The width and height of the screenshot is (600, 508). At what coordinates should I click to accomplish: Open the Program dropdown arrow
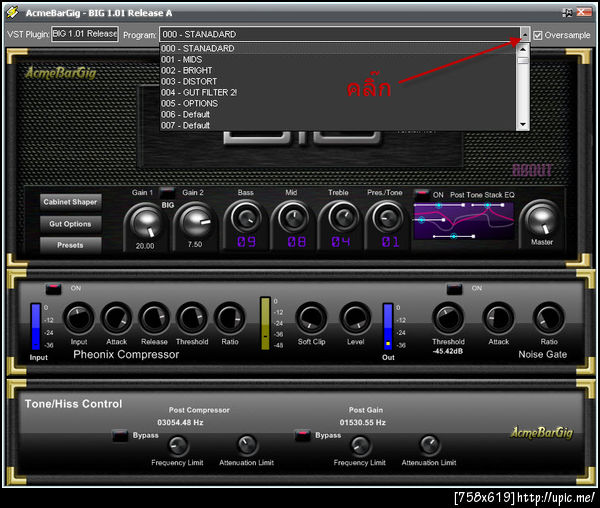tap(525, 34)
